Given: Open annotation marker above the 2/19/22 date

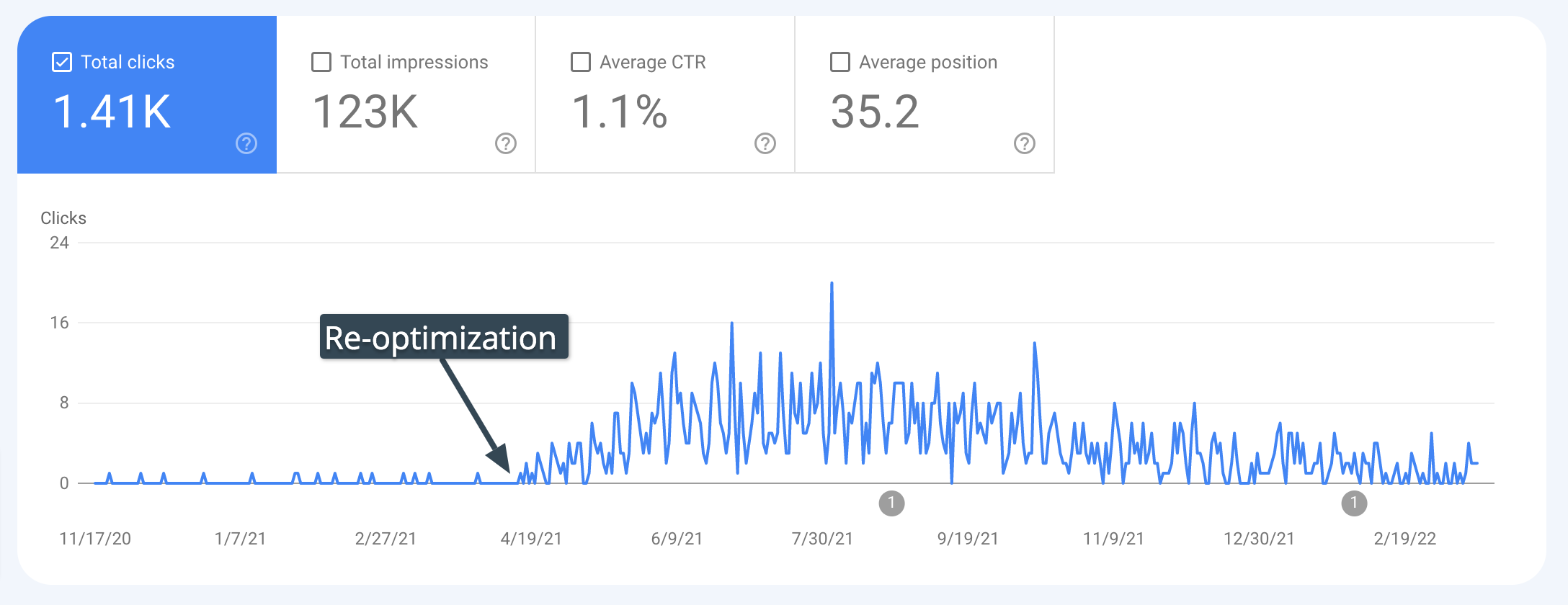Looking at the screenshot, I should click(x=1354, y=503).
